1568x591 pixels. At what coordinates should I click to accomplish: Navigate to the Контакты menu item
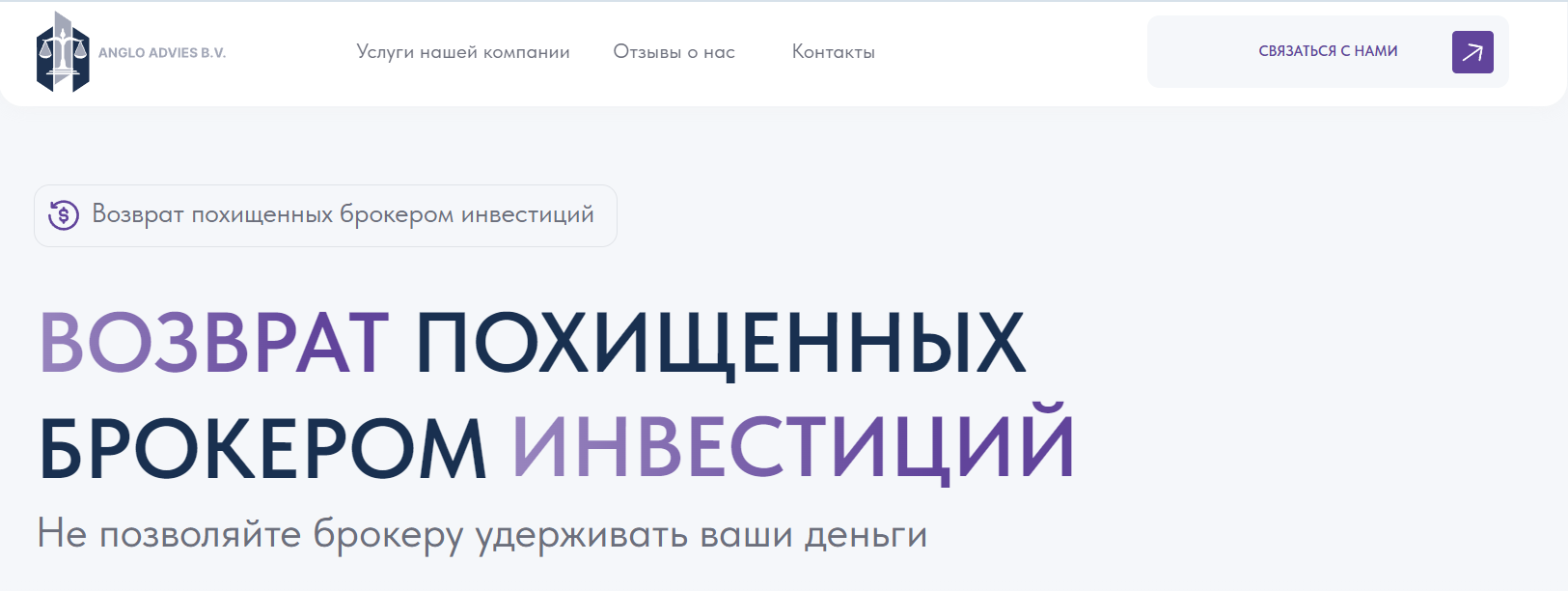[x=833, y=52]
